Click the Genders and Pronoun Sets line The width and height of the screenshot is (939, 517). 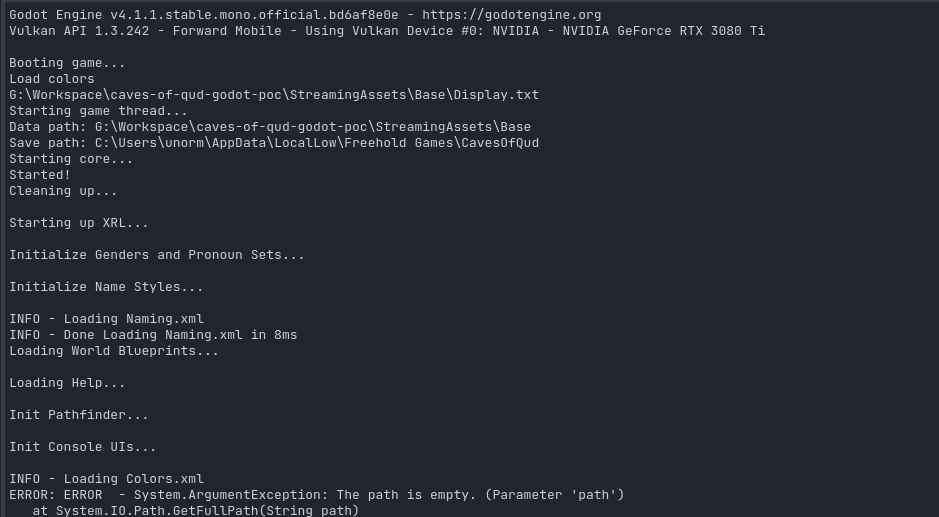[157, 255]
